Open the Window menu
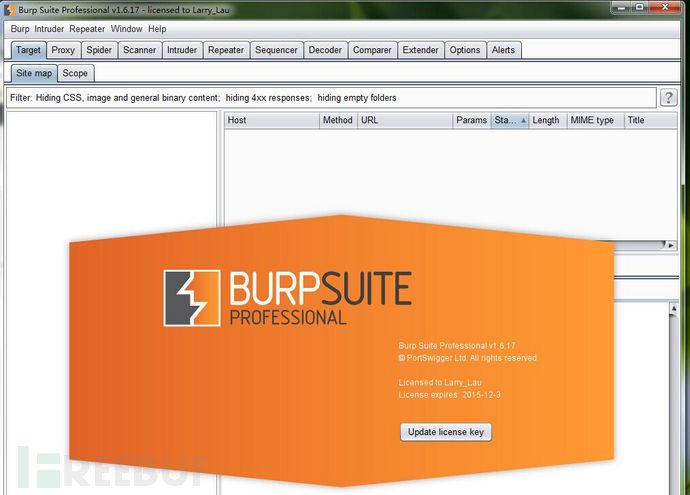 click(x=126, y=29)
